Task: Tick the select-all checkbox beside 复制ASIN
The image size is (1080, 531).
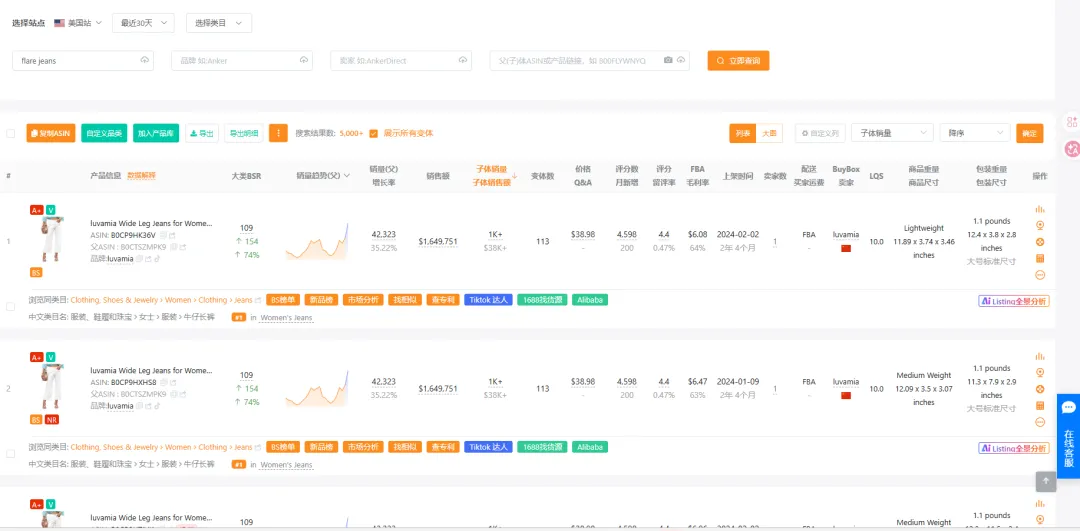Action: click(10, 134)
